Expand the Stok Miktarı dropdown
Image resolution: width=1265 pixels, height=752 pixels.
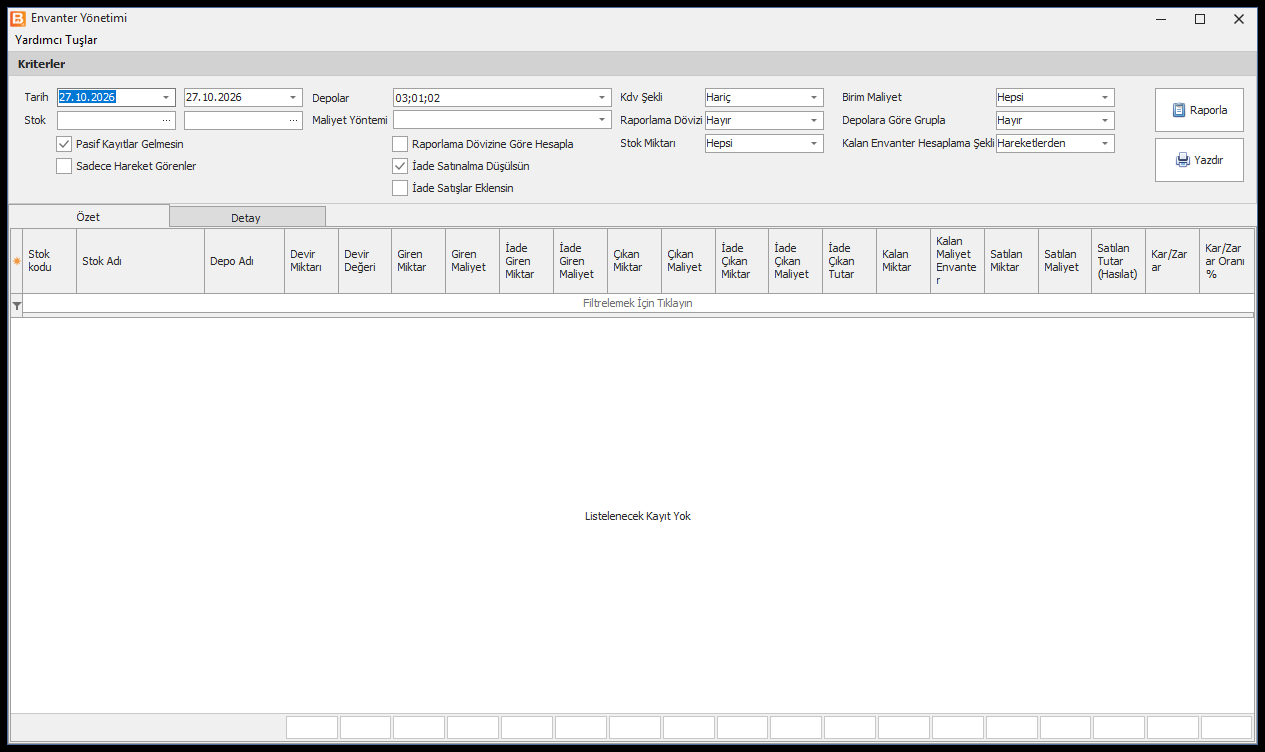click(x=814, y=143)
